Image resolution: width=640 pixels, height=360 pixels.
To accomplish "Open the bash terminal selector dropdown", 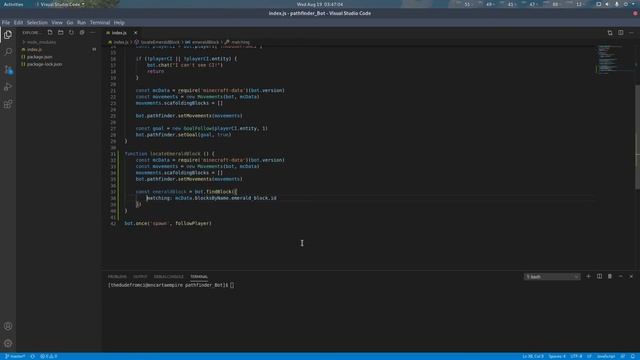I will (552, 277).
